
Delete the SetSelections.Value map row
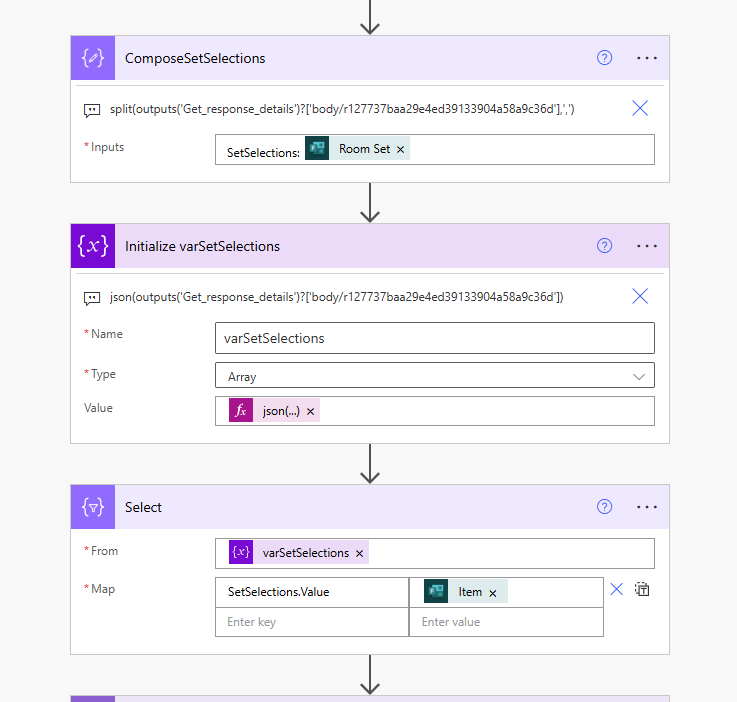pos(617,590)
